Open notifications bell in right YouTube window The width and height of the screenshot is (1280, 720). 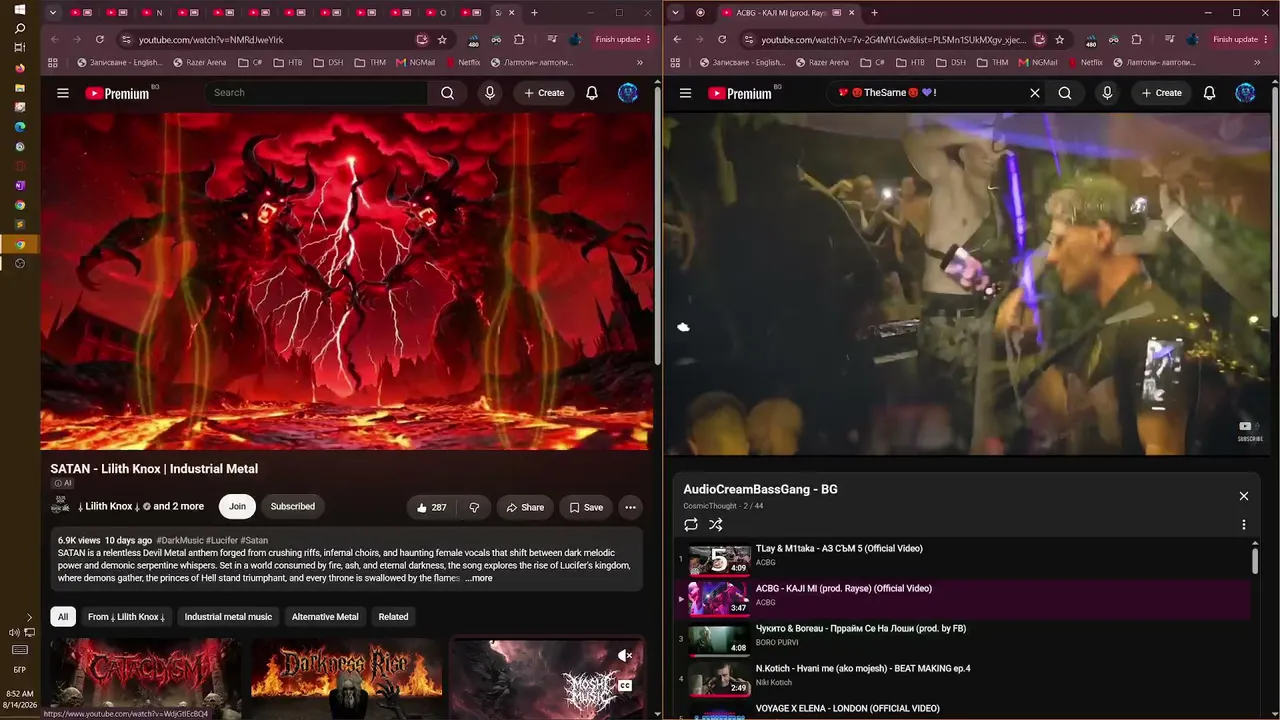pyautogui.click(x=1209, y=93)
